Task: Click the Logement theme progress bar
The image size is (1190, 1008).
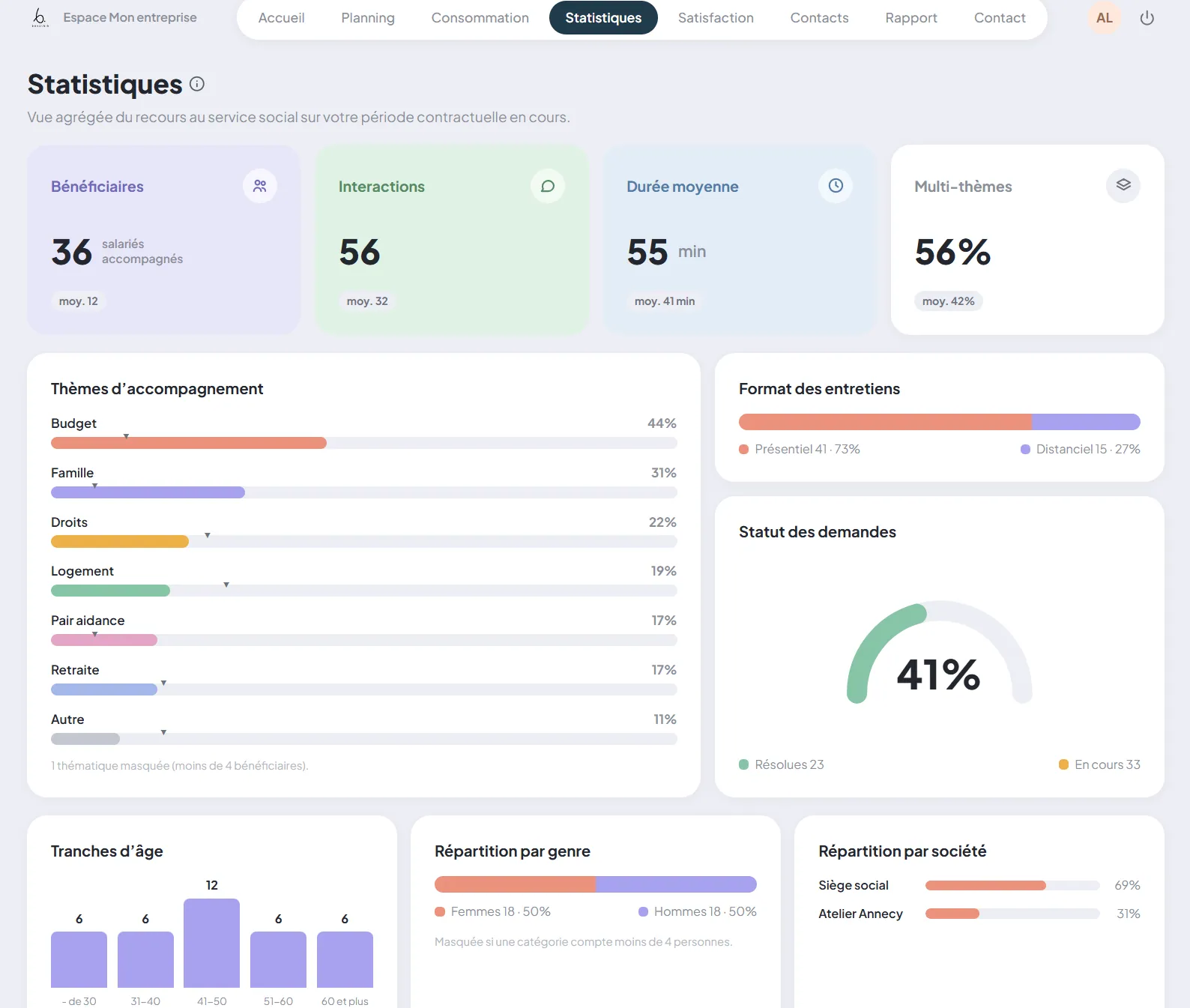Action: pos(364,591)
